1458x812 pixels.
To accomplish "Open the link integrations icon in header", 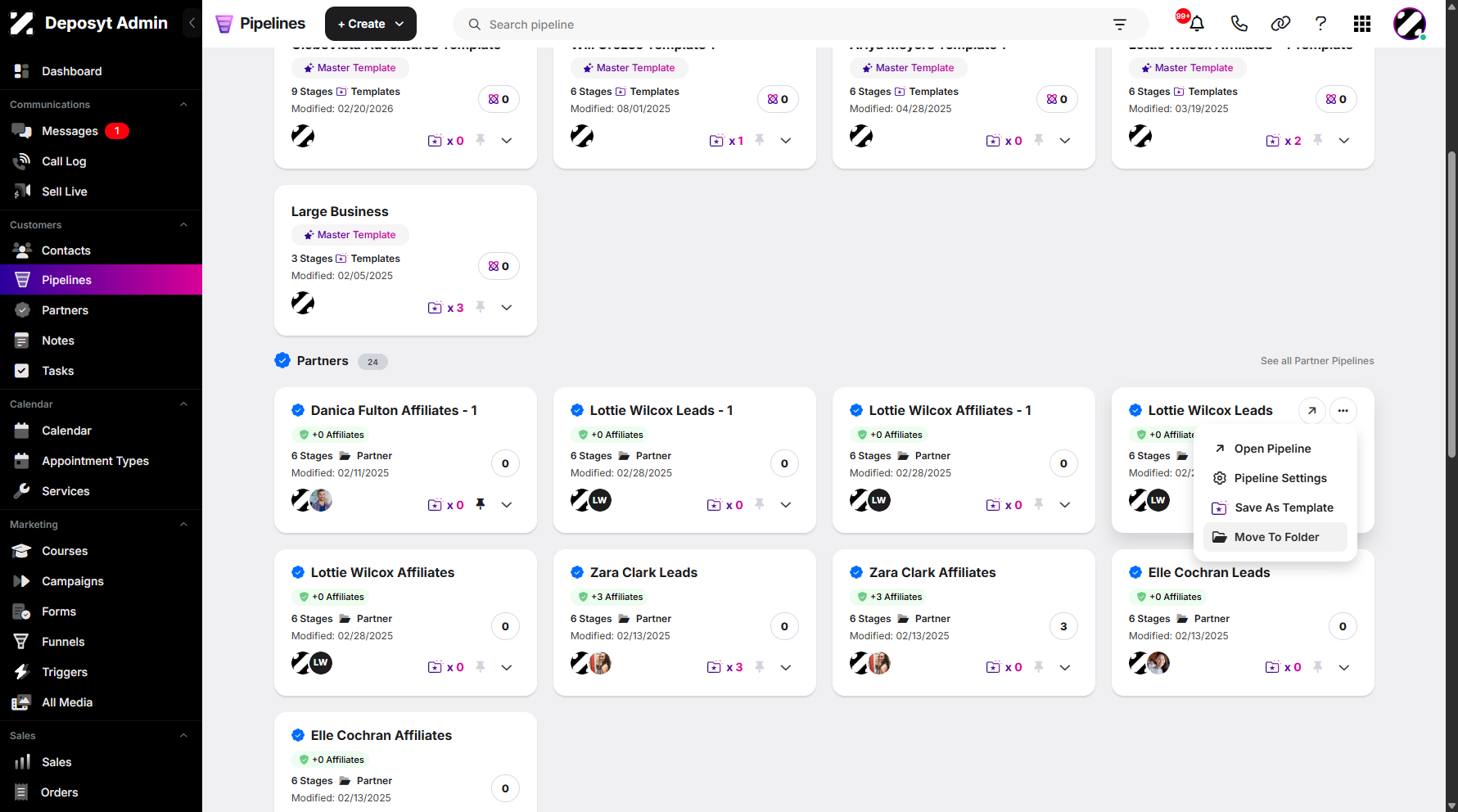I will coord(1280,24).
